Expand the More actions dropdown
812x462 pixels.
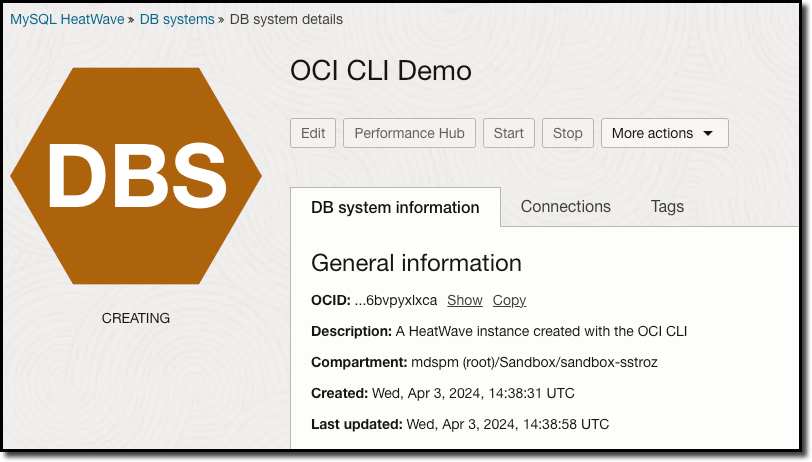point(664,133)
